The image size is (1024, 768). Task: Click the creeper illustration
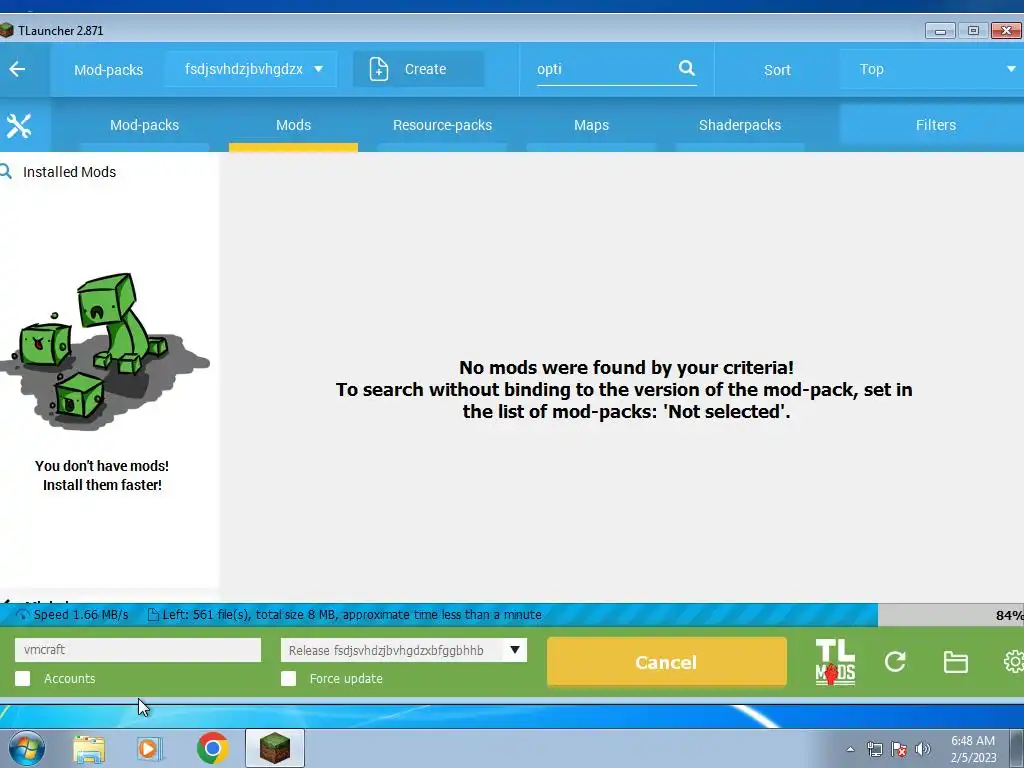tap(104, 351)
